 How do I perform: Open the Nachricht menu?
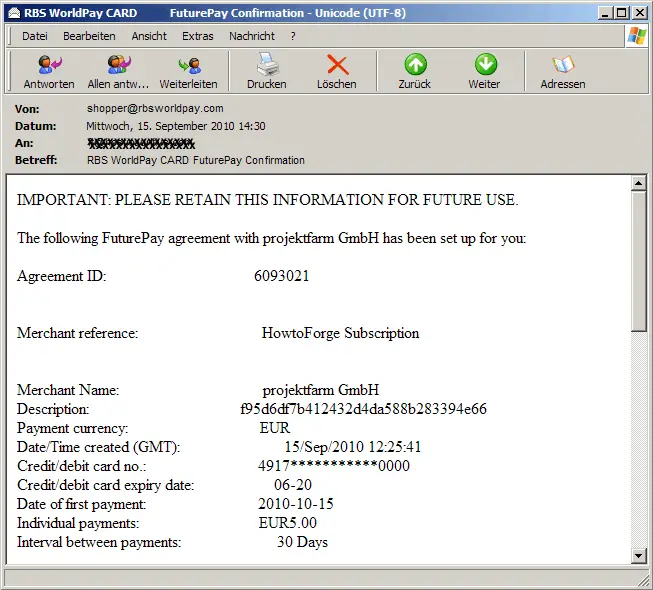[252, 36]
